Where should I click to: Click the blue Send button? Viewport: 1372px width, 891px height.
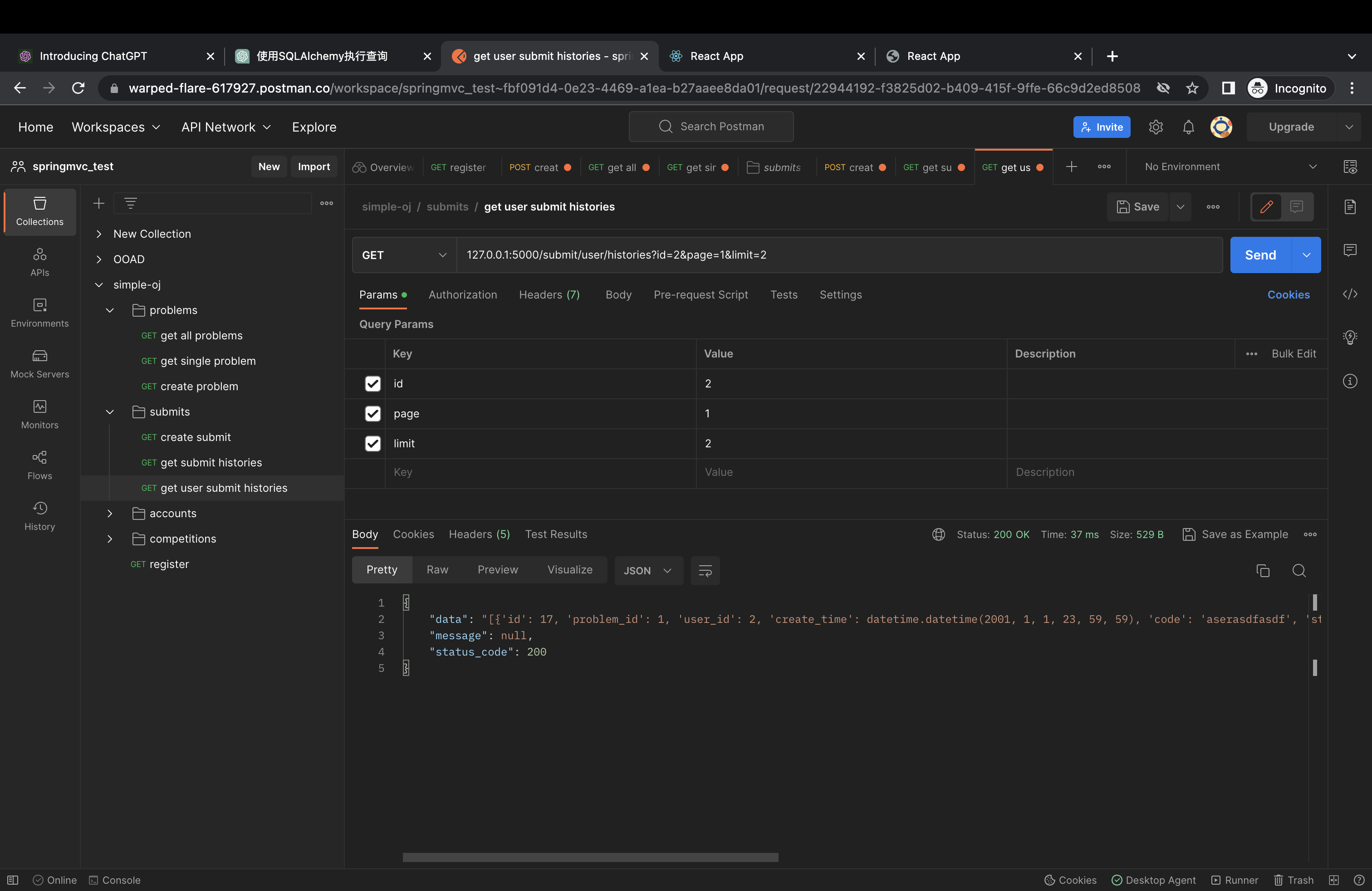coord(1260,255)
